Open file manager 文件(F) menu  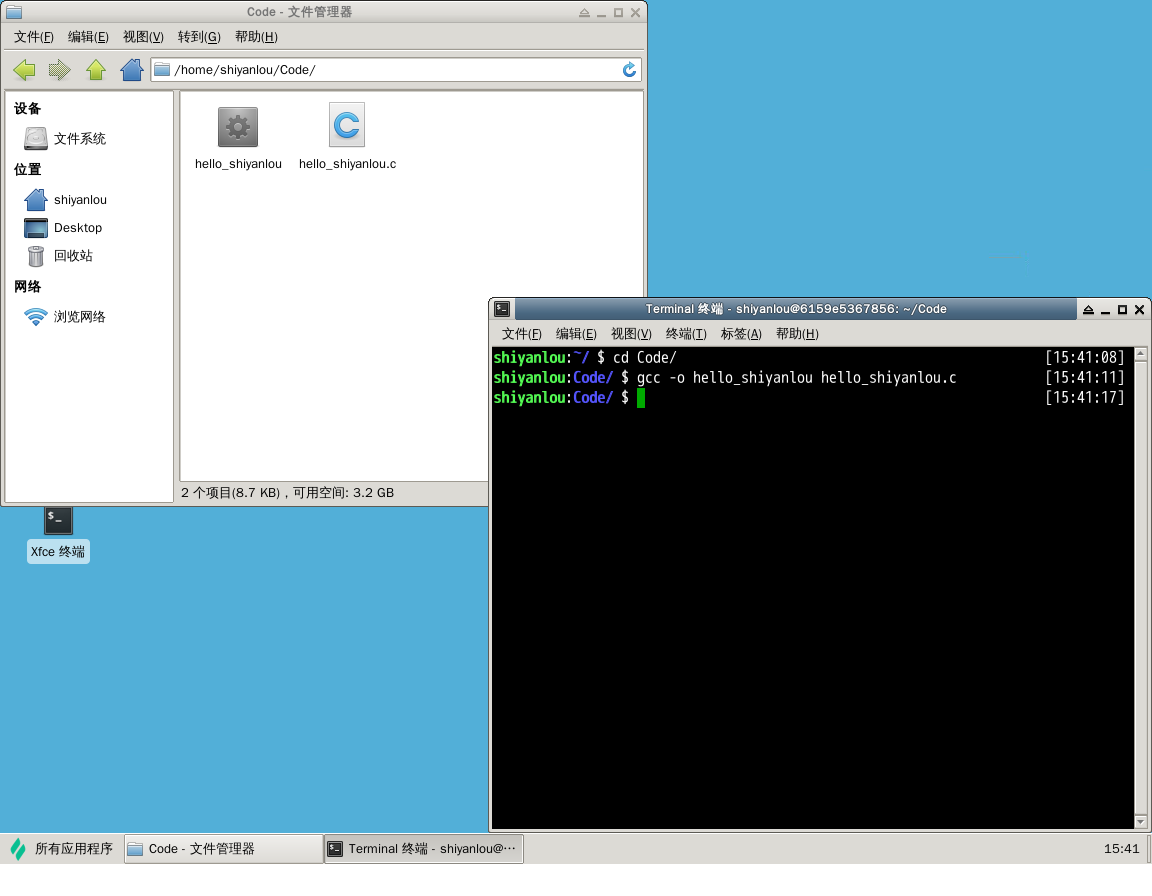click(x=34, y=37)
